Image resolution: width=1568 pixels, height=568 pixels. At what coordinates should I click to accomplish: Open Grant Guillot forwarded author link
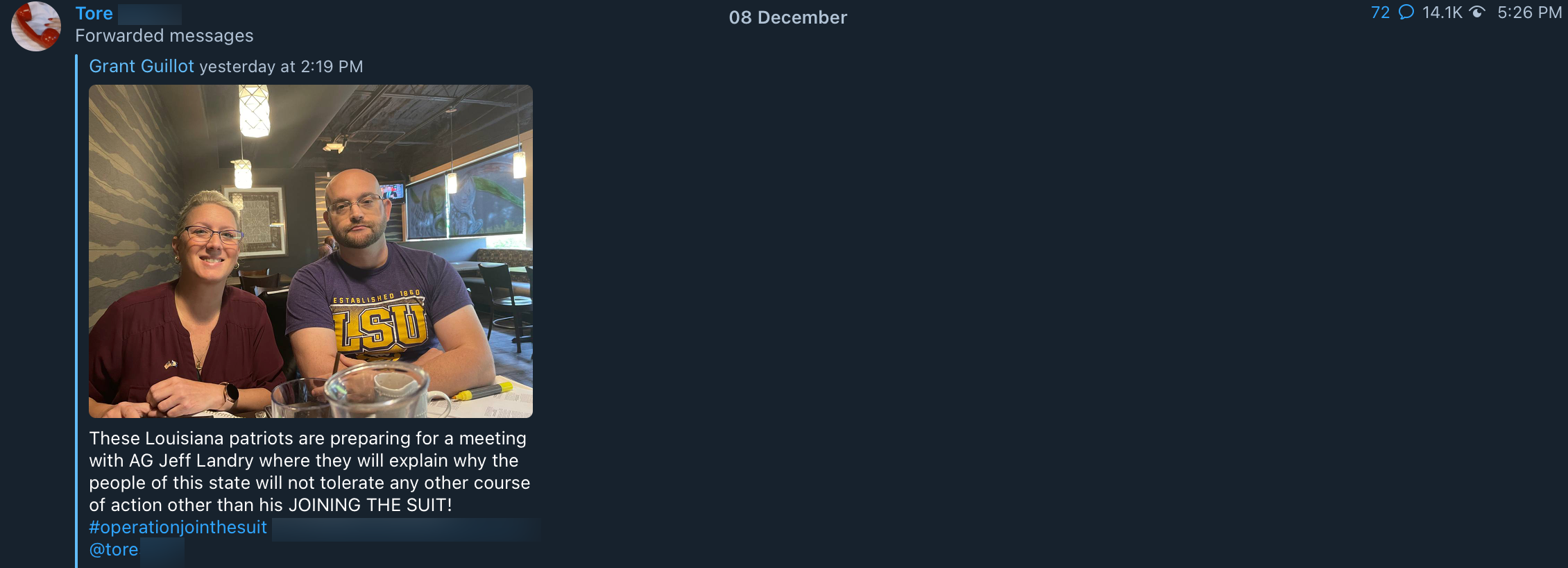tap(142, 66)
